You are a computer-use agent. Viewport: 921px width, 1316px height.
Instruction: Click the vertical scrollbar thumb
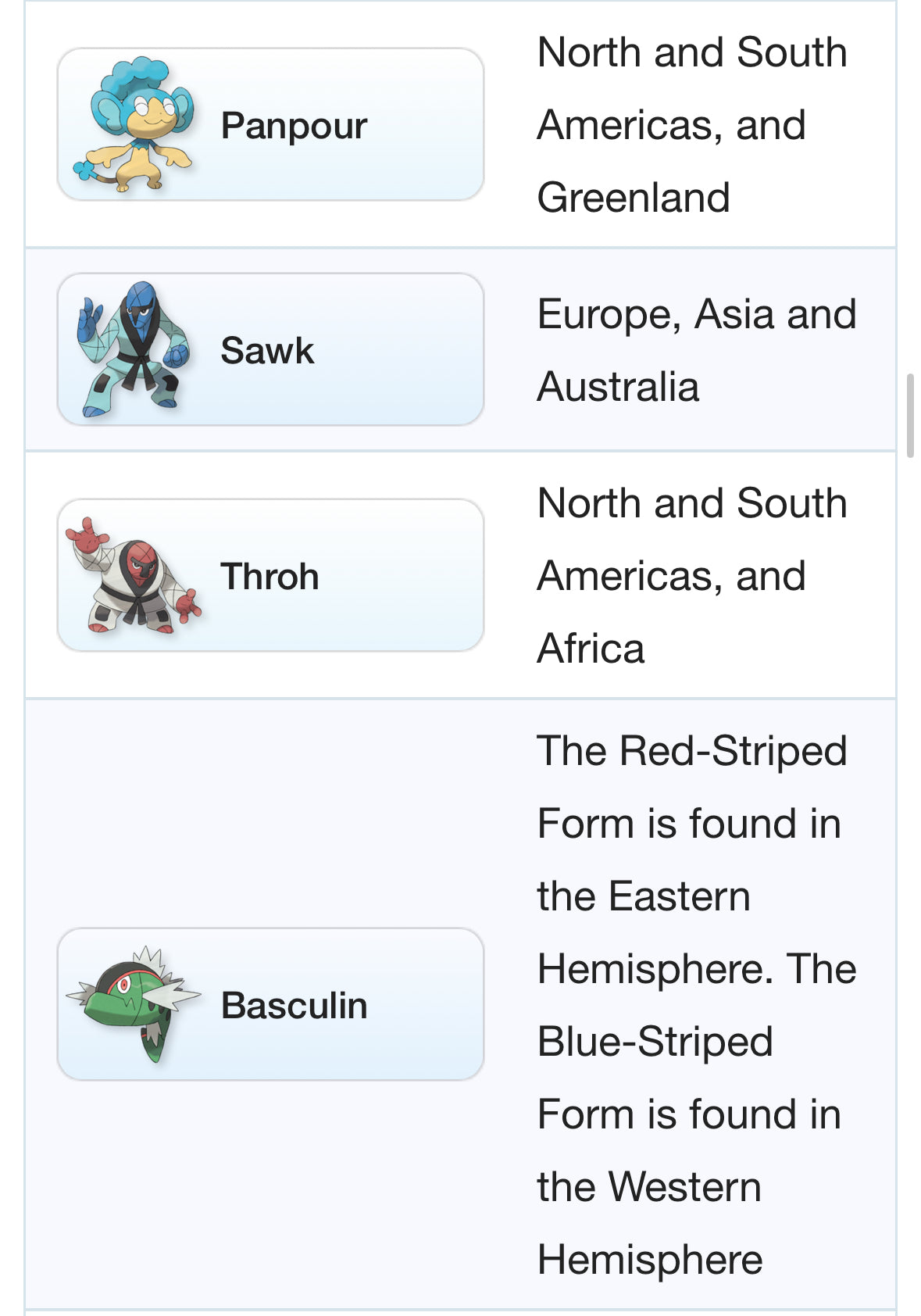pyautogui.click(x=910, y=415)
